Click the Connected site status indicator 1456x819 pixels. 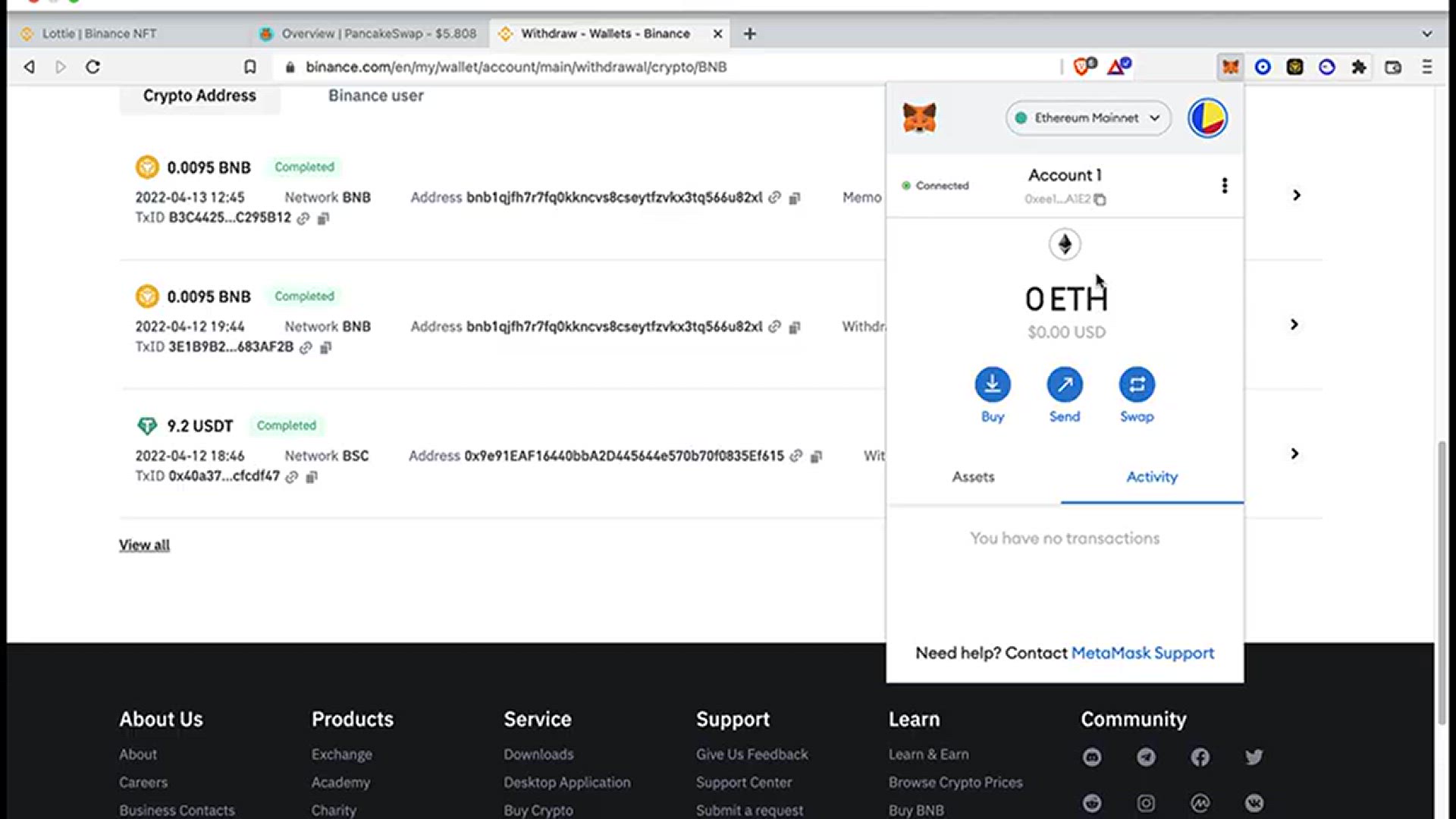click(935, 186)
